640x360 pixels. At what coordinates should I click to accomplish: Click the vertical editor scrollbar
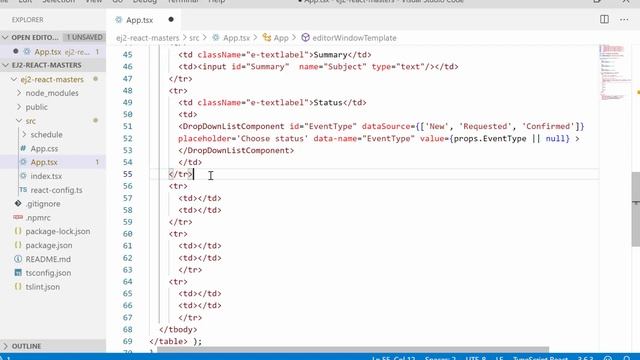(x=636, y=209)
